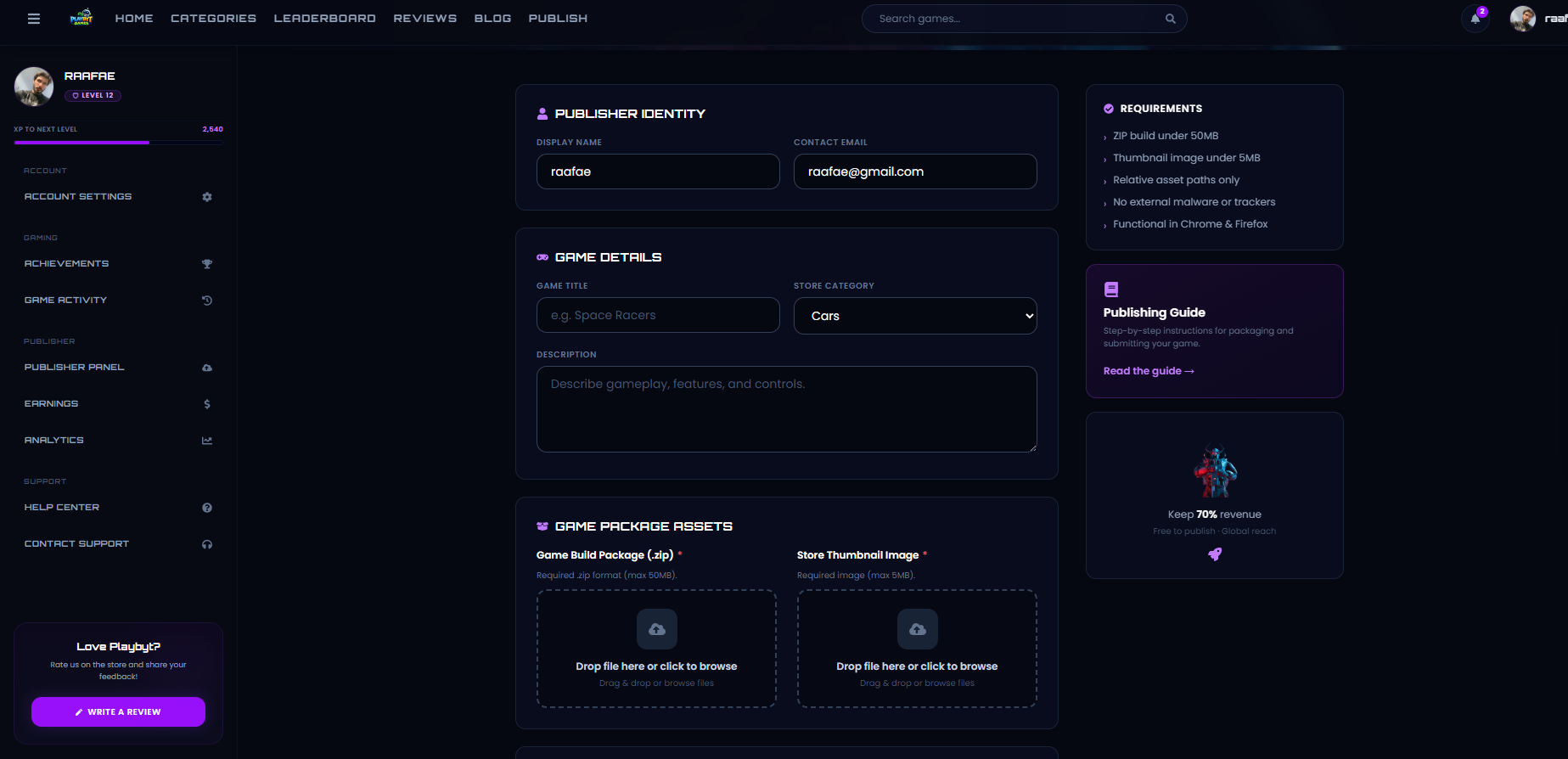Click the Earnings dollar icon

[207, 404]
